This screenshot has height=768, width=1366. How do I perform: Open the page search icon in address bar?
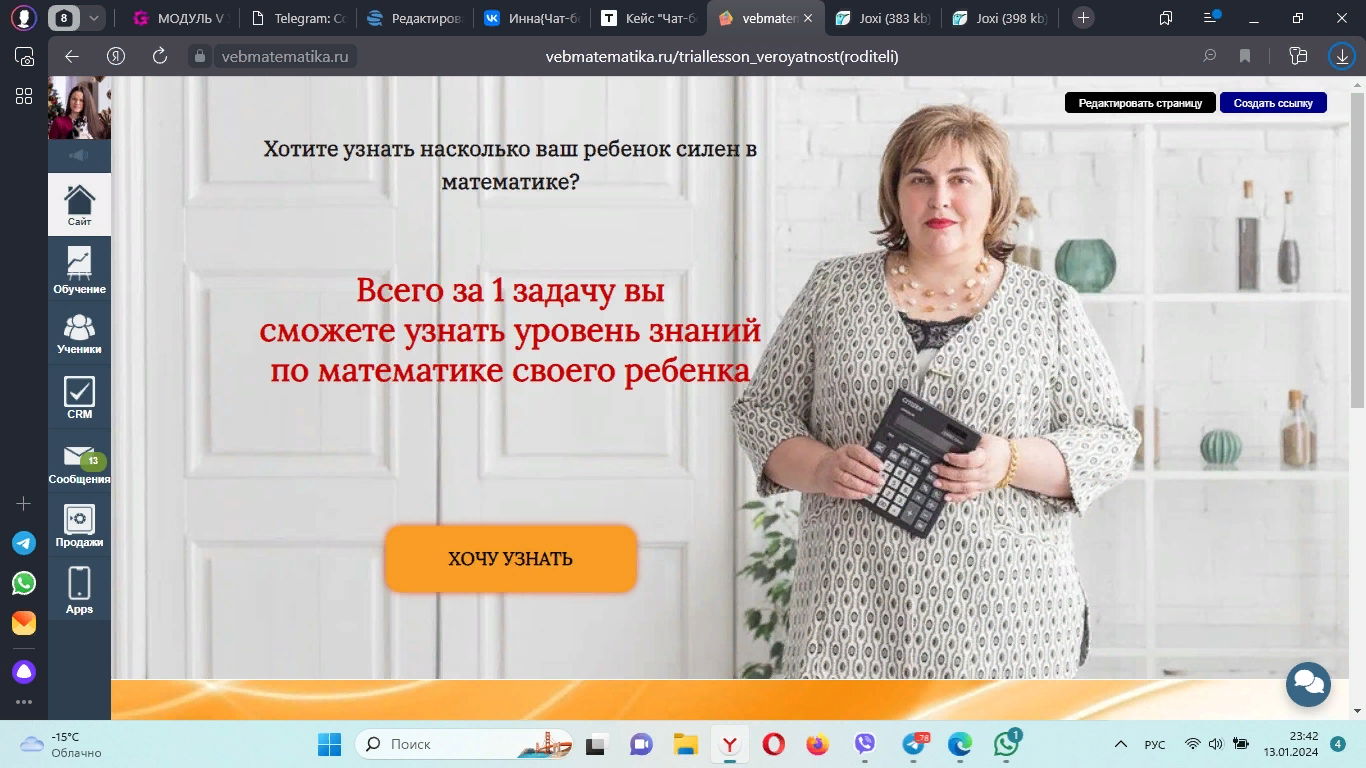1210,56
